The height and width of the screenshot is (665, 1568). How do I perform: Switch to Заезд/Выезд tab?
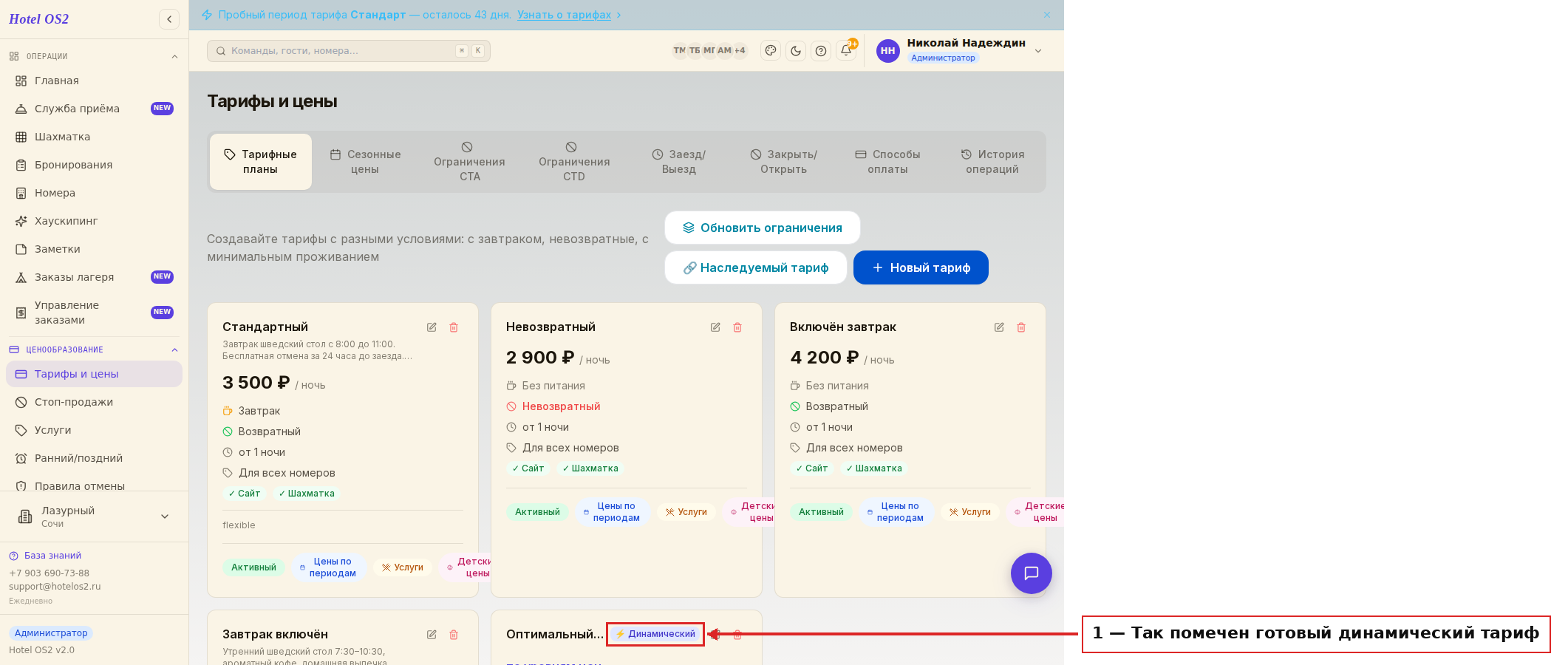pos(679,162)
